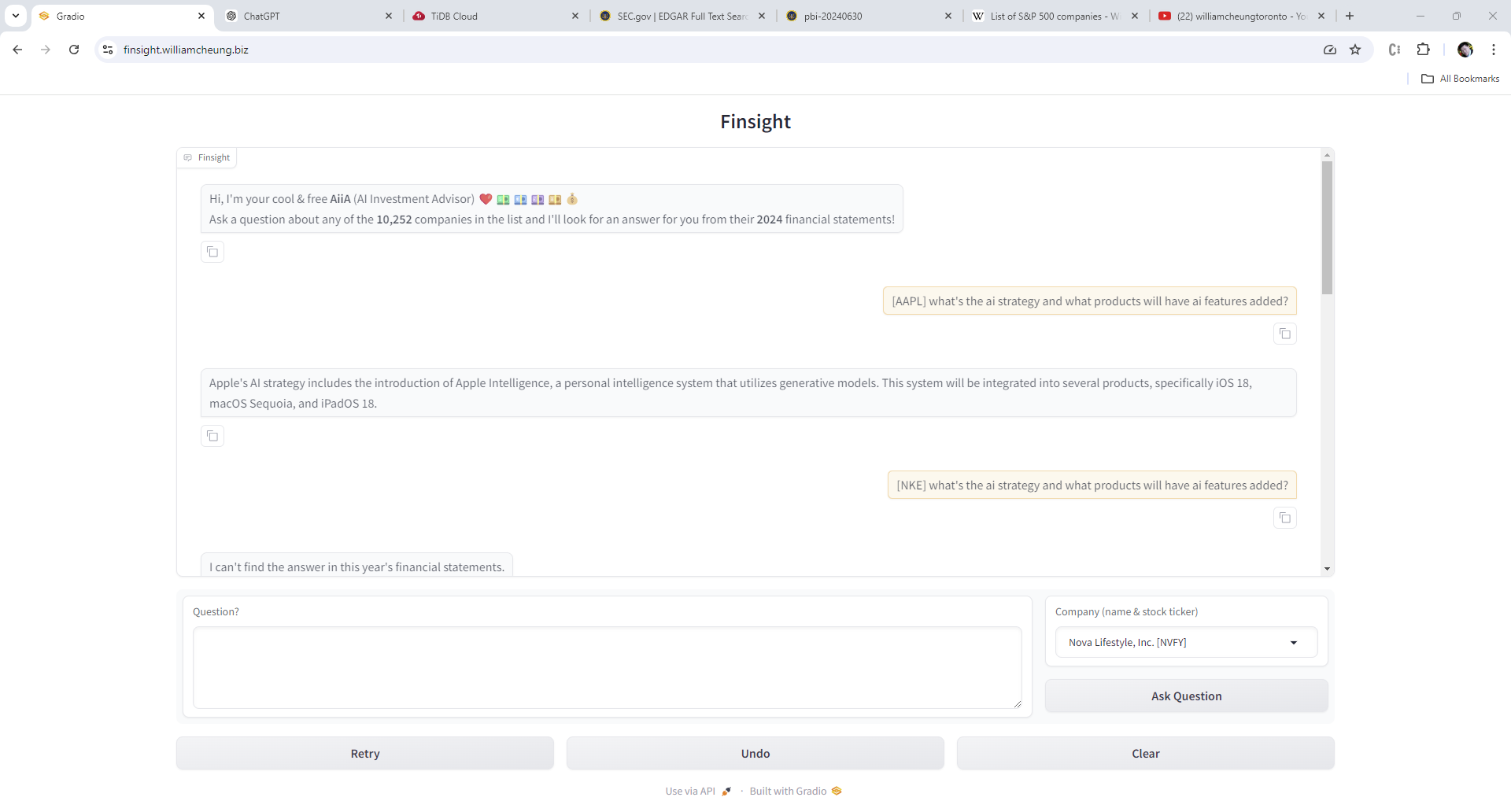The height and width of the screenshot is (812, 1511).
Task: Close the S&P 500 companies tab
Action: (1135, 16)
